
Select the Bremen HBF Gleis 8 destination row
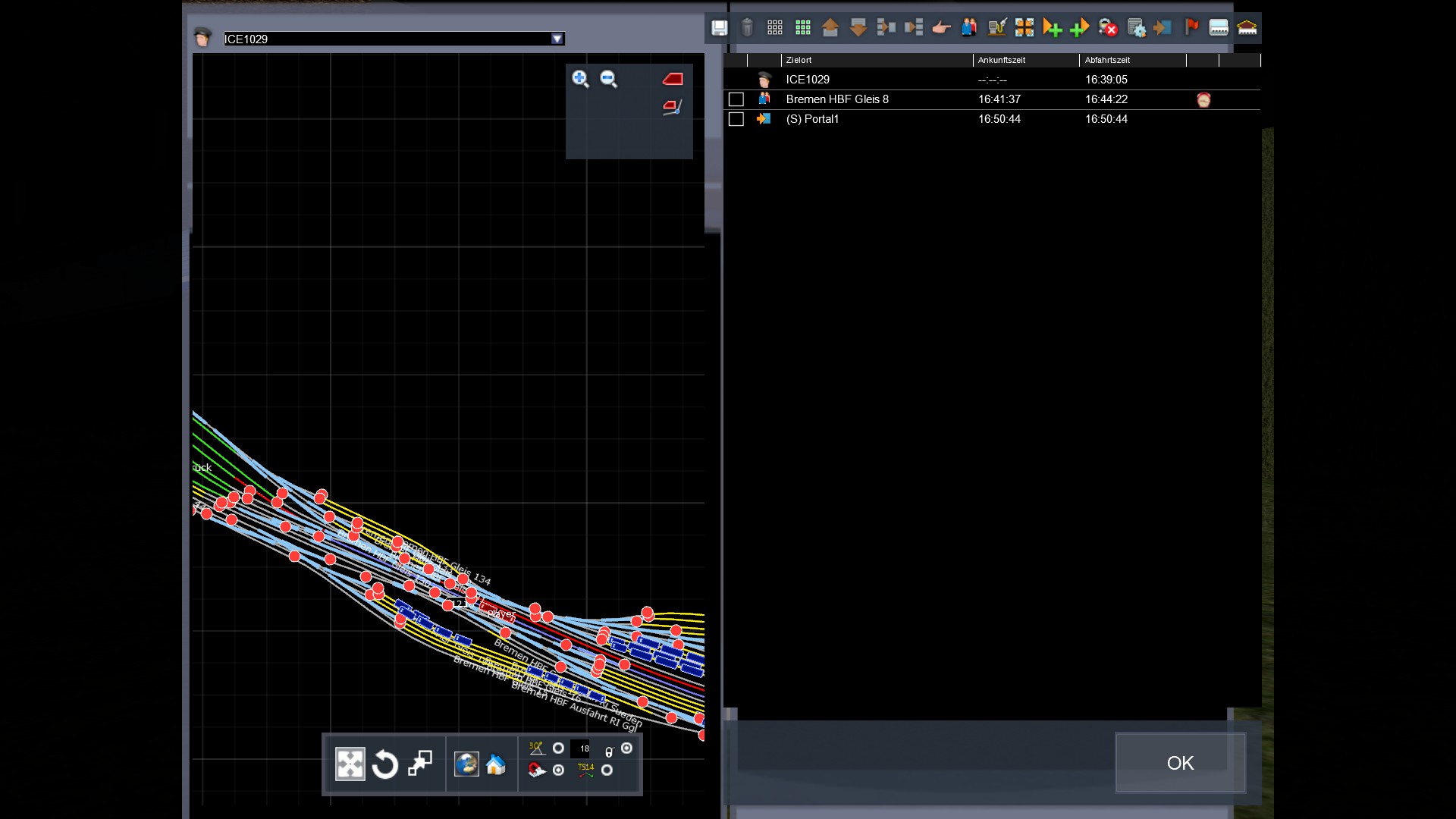[x=837, y=99]
